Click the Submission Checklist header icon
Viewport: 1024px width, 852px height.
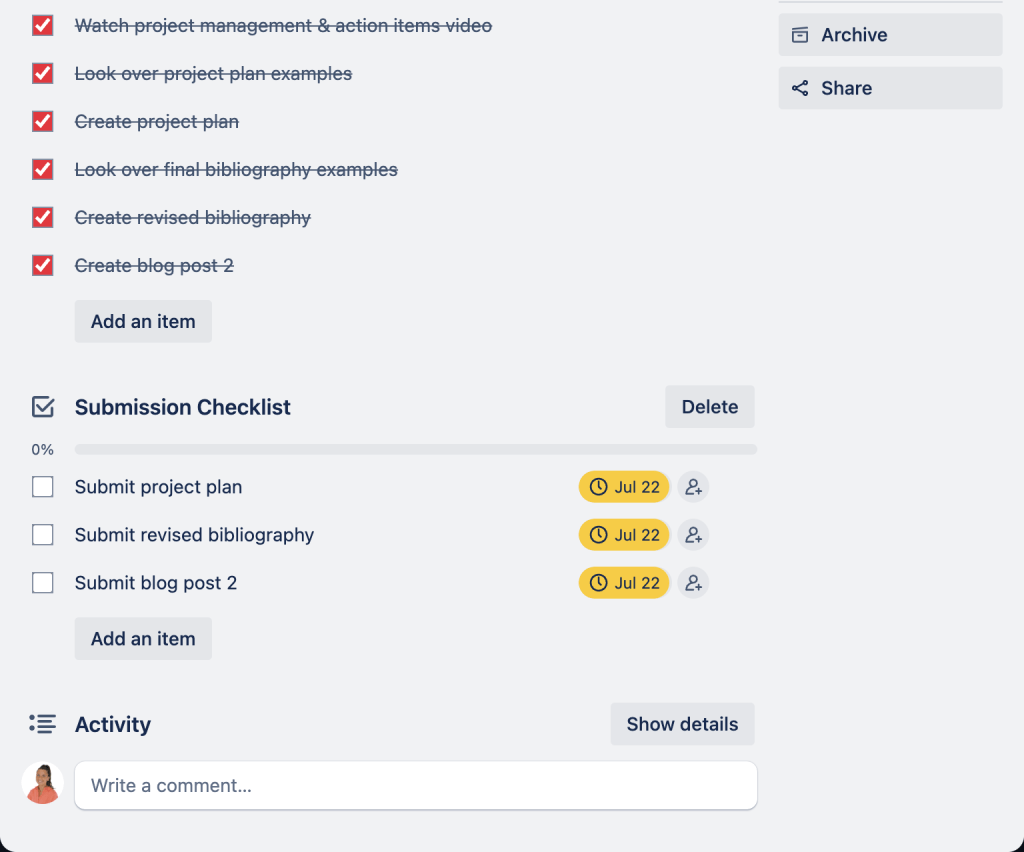[43, 407]
